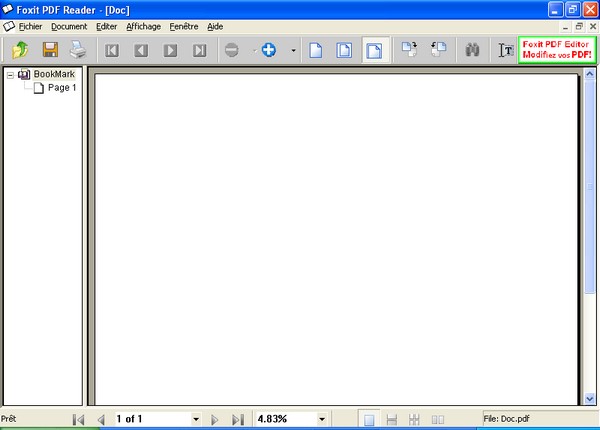
Task: Select fit page view icon
Action: [344, 50]
